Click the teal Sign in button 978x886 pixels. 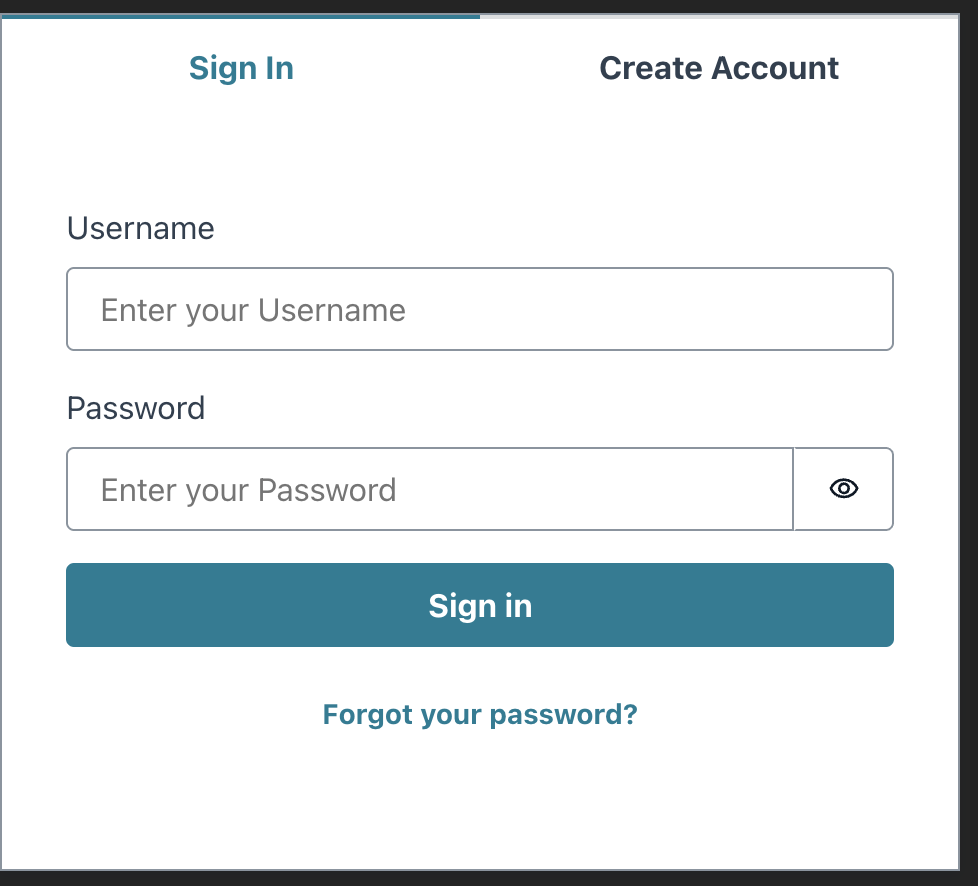(x=480, y=605)
